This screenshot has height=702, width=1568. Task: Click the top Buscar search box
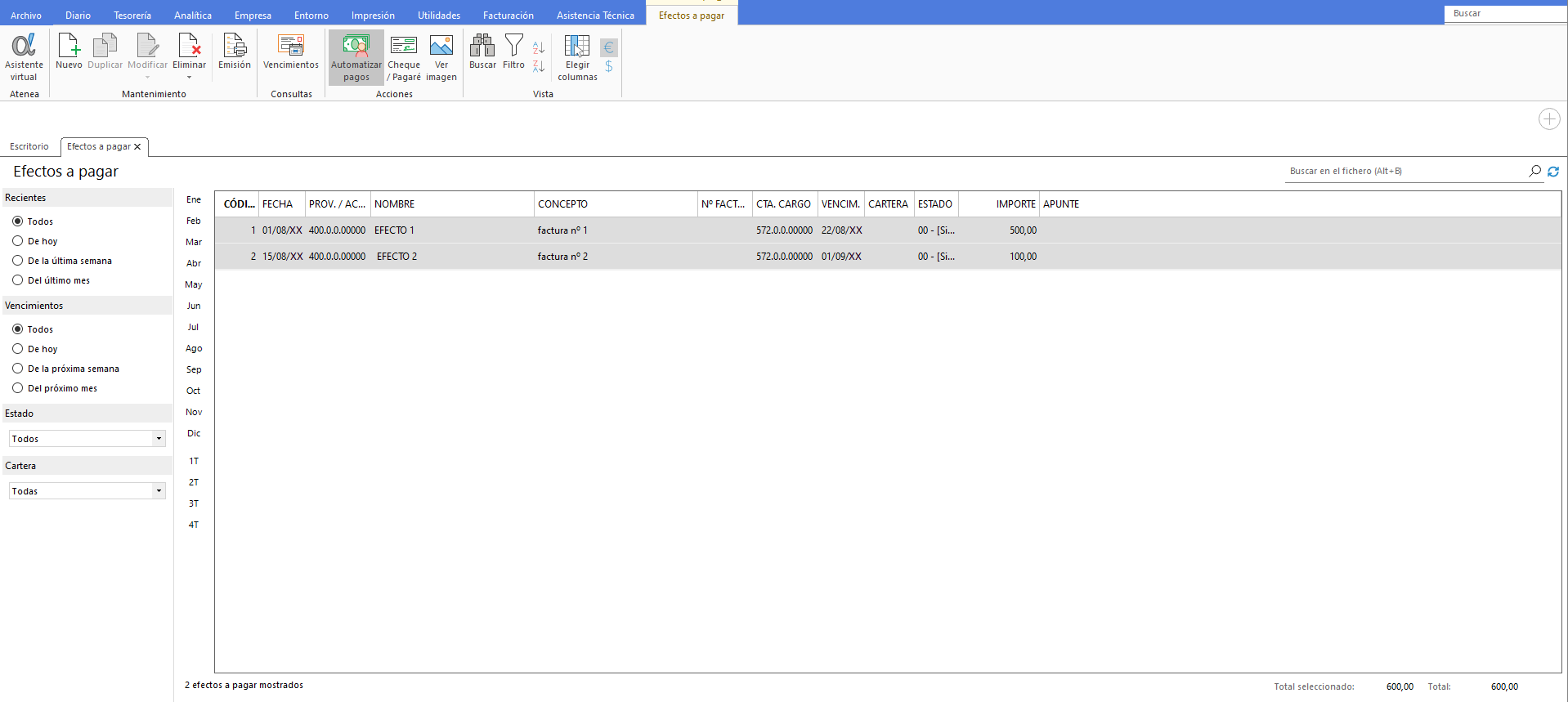[x=1504, y=13]
